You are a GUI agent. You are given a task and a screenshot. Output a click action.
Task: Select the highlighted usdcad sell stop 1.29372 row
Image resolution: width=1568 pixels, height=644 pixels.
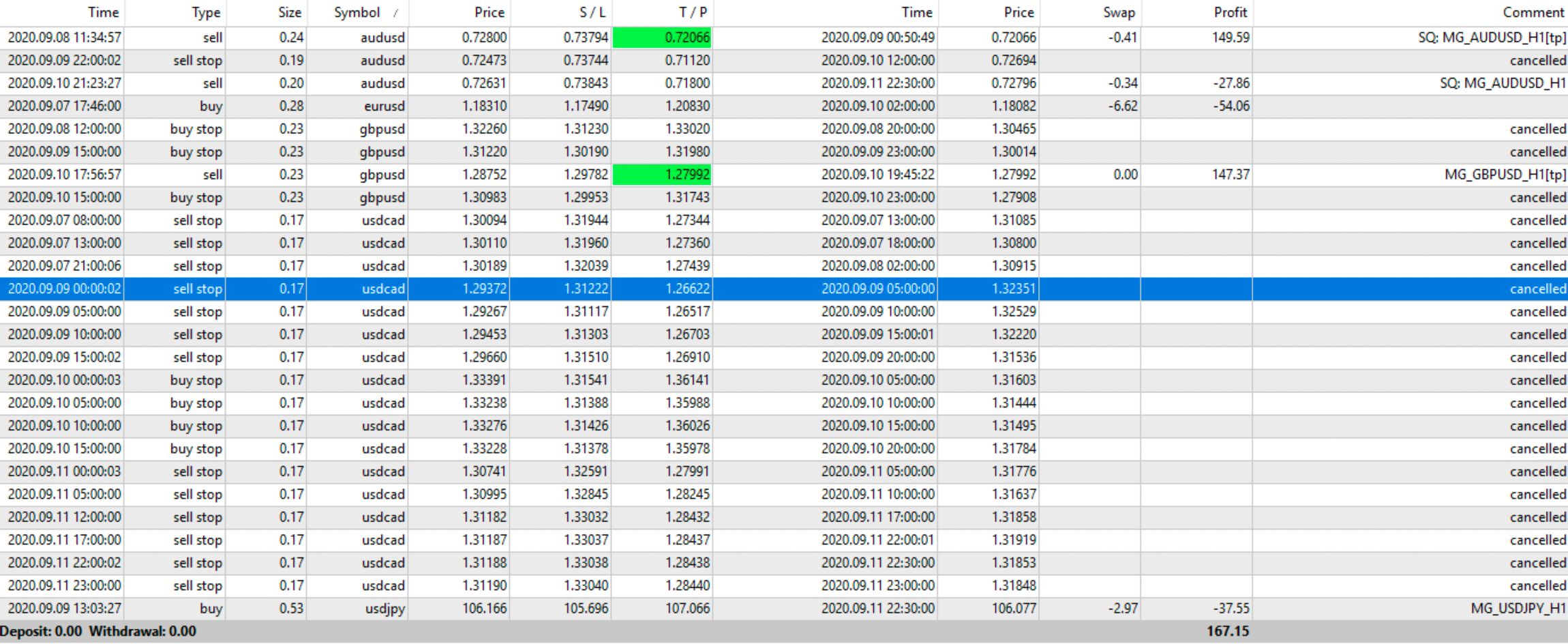[784, 289]
